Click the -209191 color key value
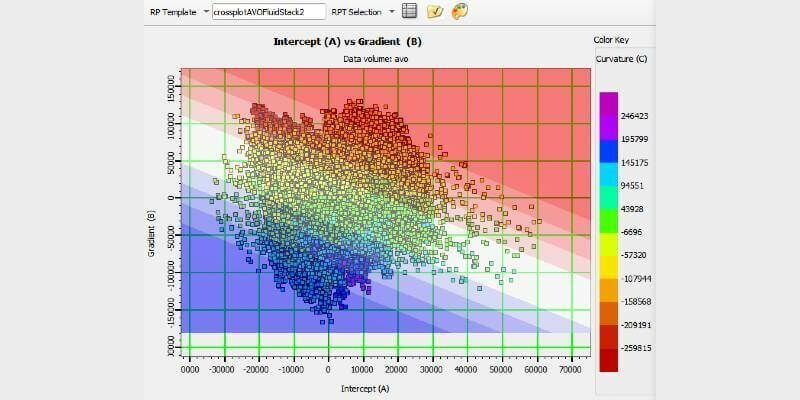This screenshot has width=800, height=400. click(x=636, y=325)
